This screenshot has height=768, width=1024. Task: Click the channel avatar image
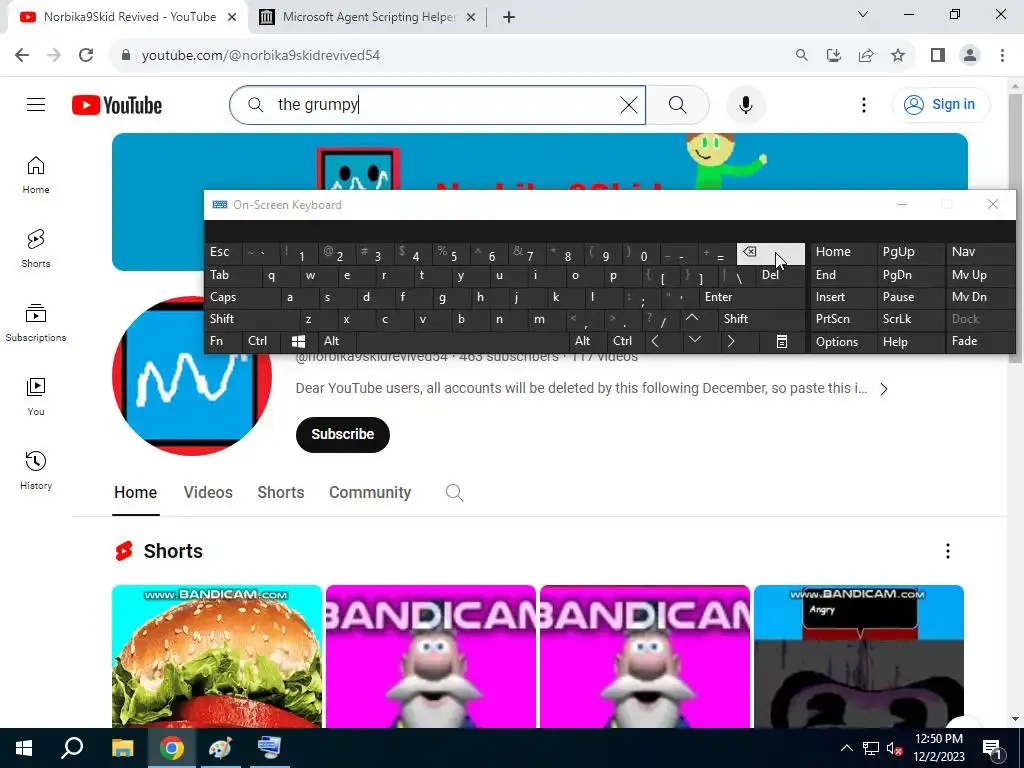(191, 376)
